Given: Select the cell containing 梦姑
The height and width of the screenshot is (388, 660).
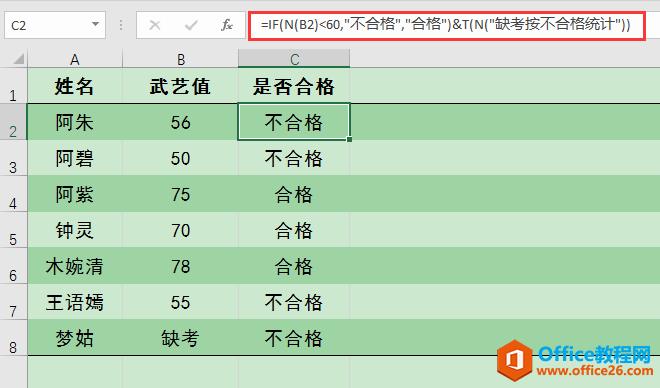Looking at the screenshot, I should tap(75, 338).
